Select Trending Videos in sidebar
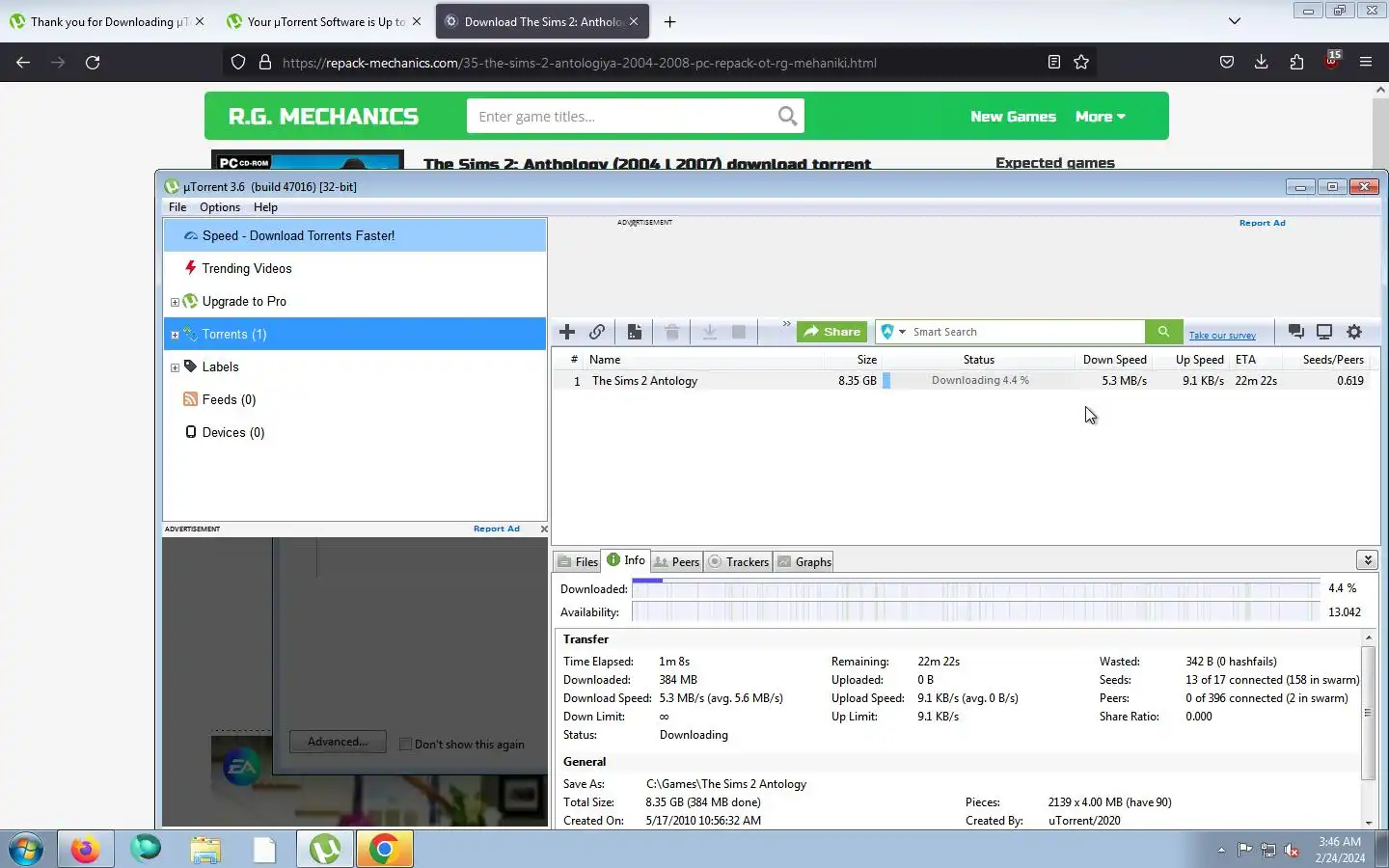Viewport: 1389px width, 868px height. (355, 268)
